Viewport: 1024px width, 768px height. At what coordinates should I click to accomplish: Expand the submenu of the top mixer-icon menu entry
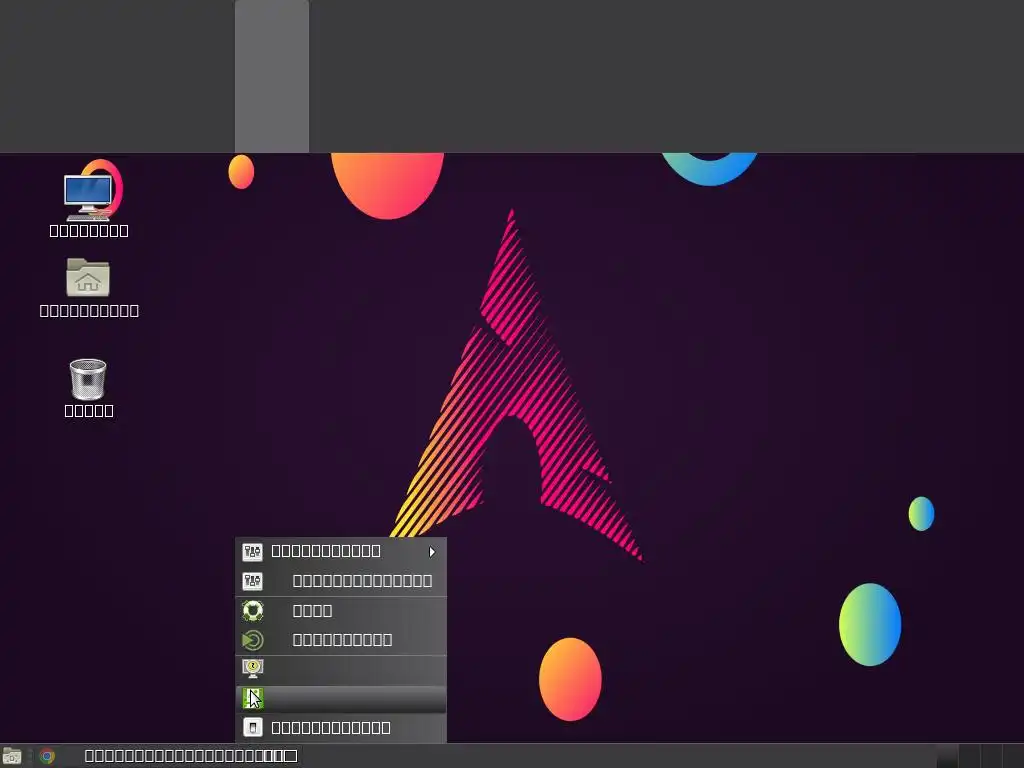pos(341,551)
